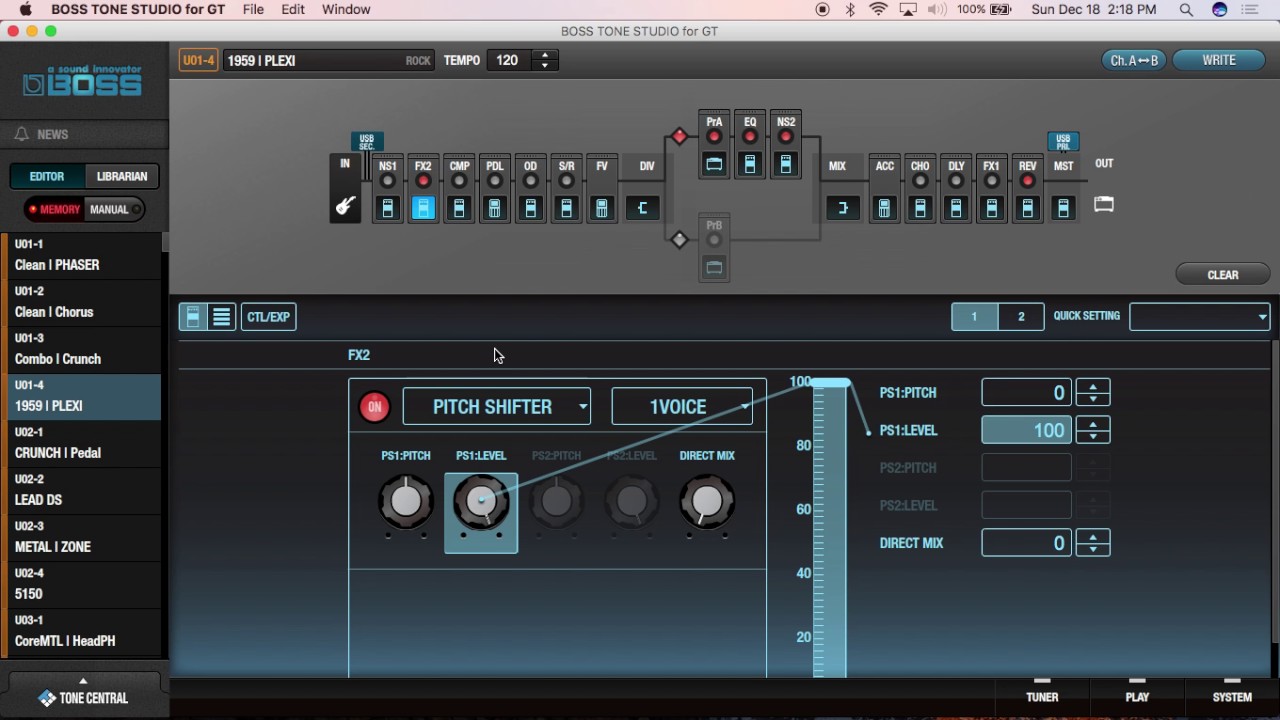Click the Ch.A↔B button
The image size is (1280, 720).
coord(1134,60)
